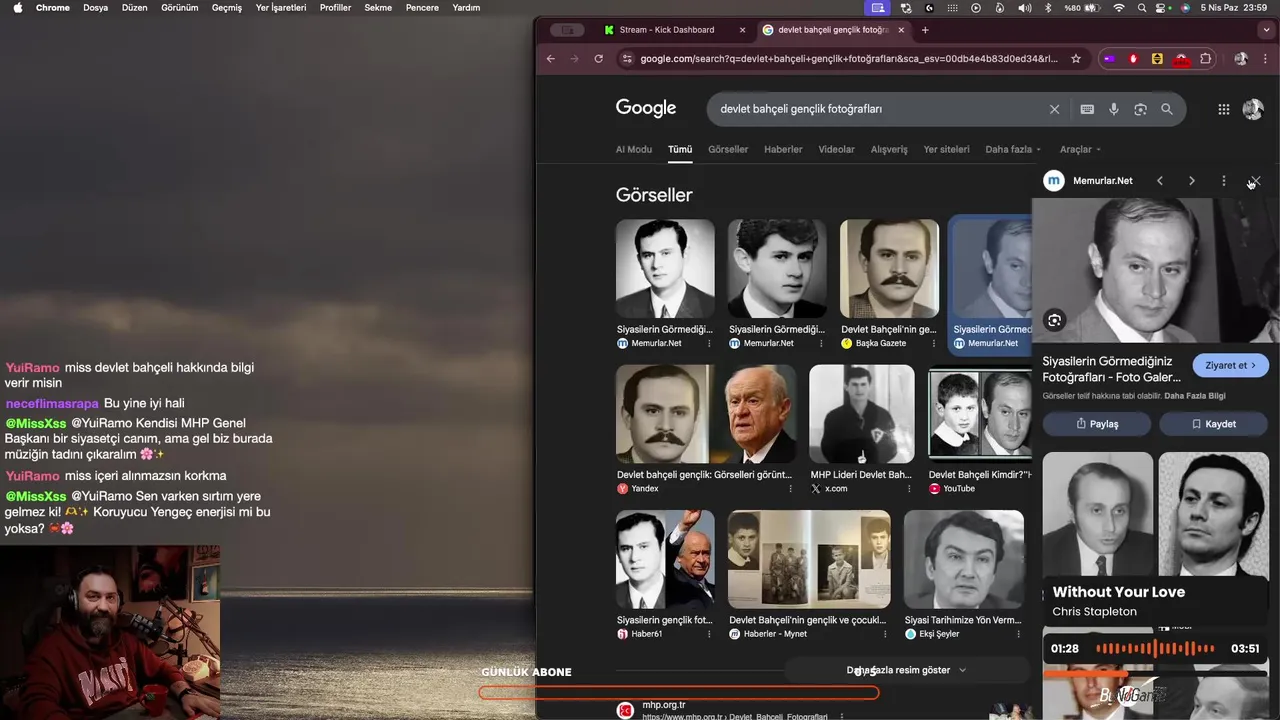Go forward to the next page
Viewport: 1280px width, 720px height.
(575, 59)
